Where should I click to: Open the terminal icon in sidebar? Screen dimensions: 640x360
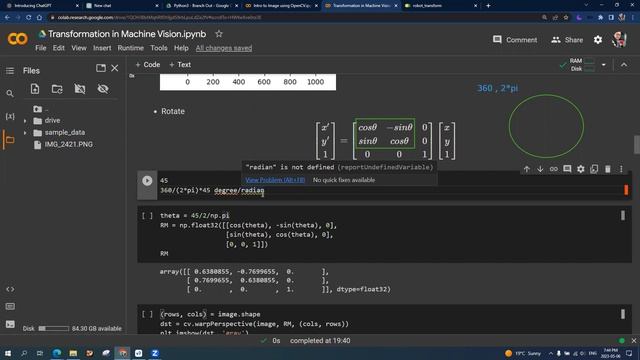click(x=10, y=324)
